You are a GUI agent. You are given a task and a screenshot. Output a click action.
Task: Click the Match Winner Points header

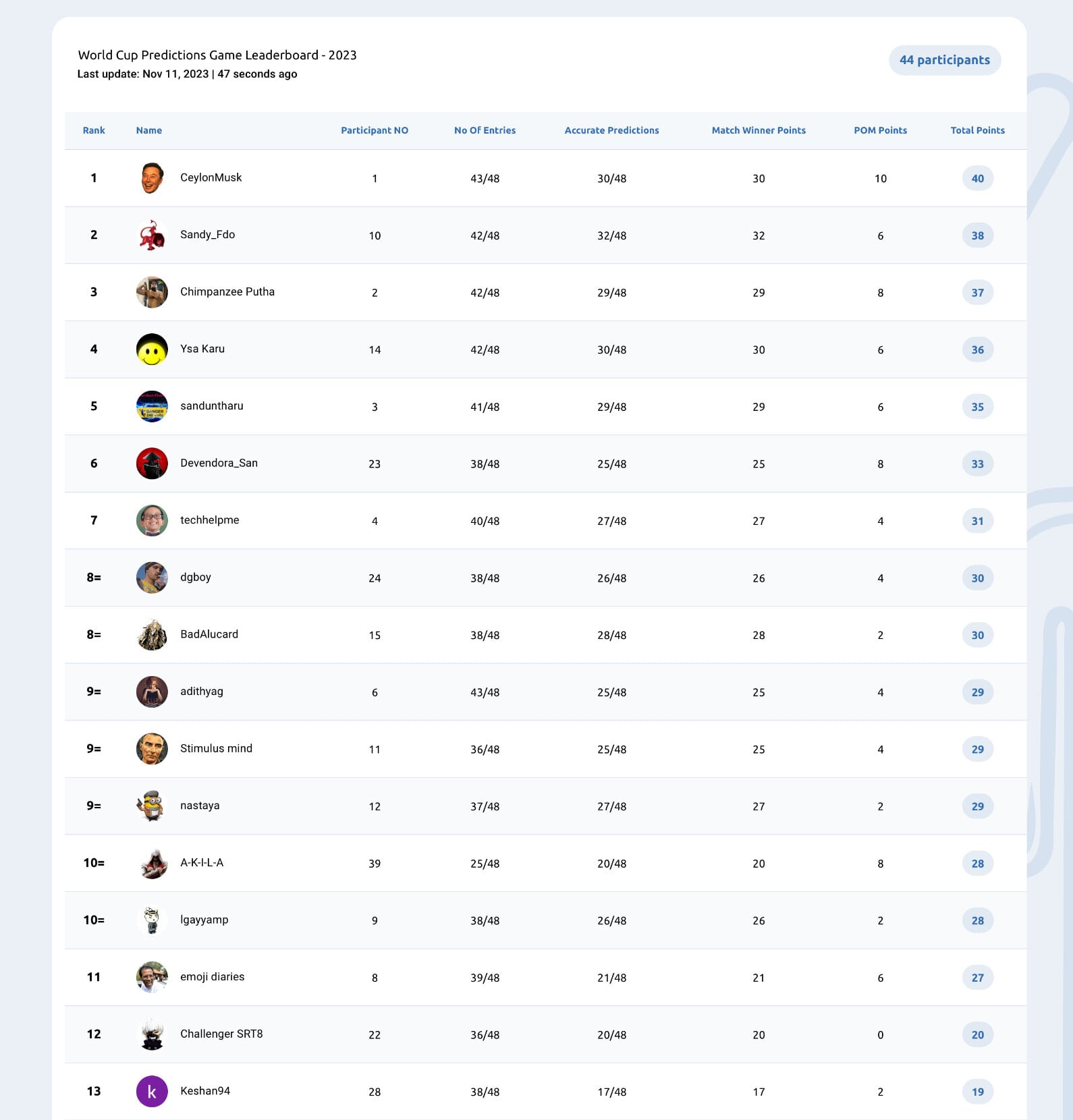click(x=759, y=130)
